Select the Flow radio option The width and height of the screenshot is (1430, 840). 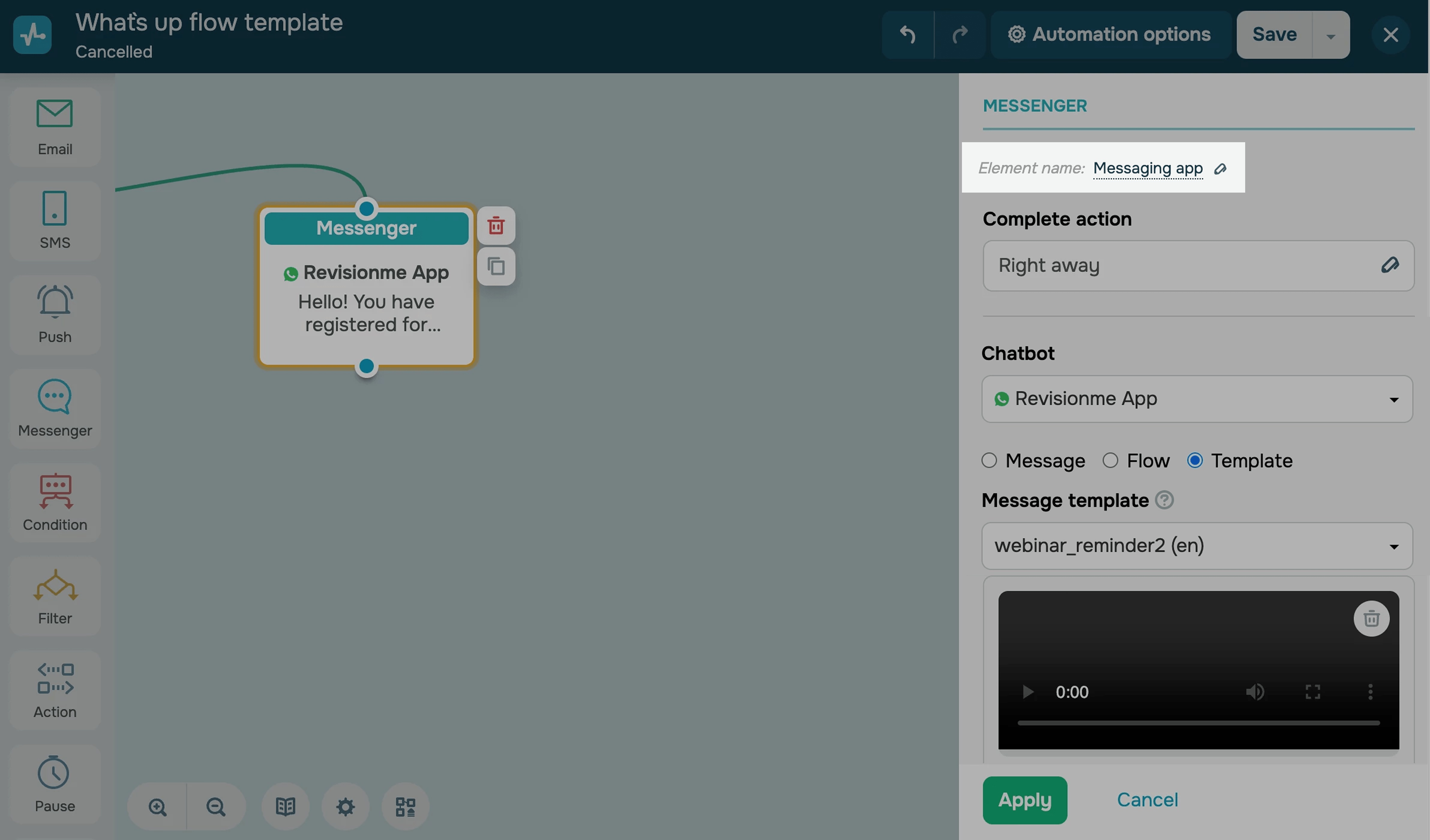coord(1110,460)
